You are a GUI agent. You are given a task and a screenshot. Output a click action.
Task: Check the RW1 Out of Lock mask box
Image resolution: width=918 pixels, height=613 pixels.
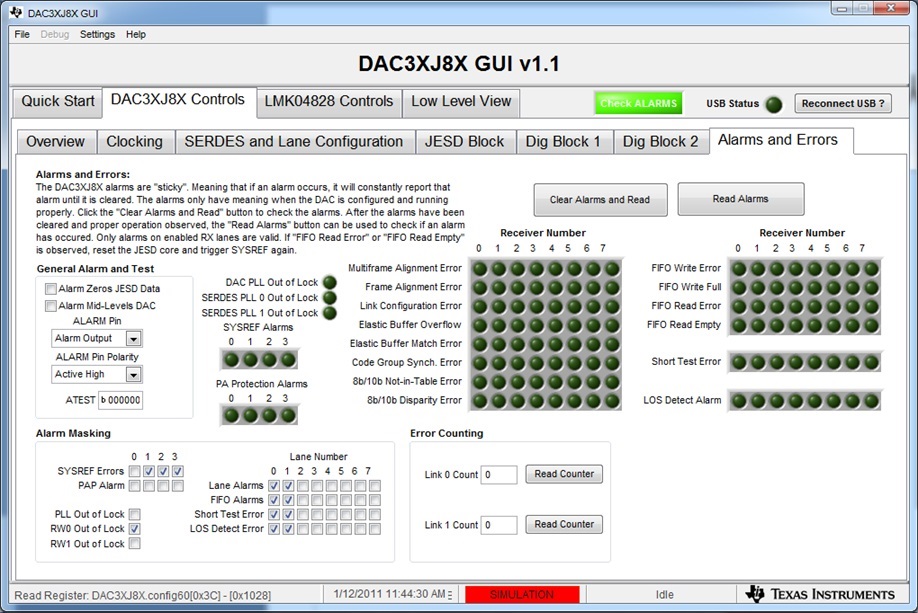click(135, 543)
